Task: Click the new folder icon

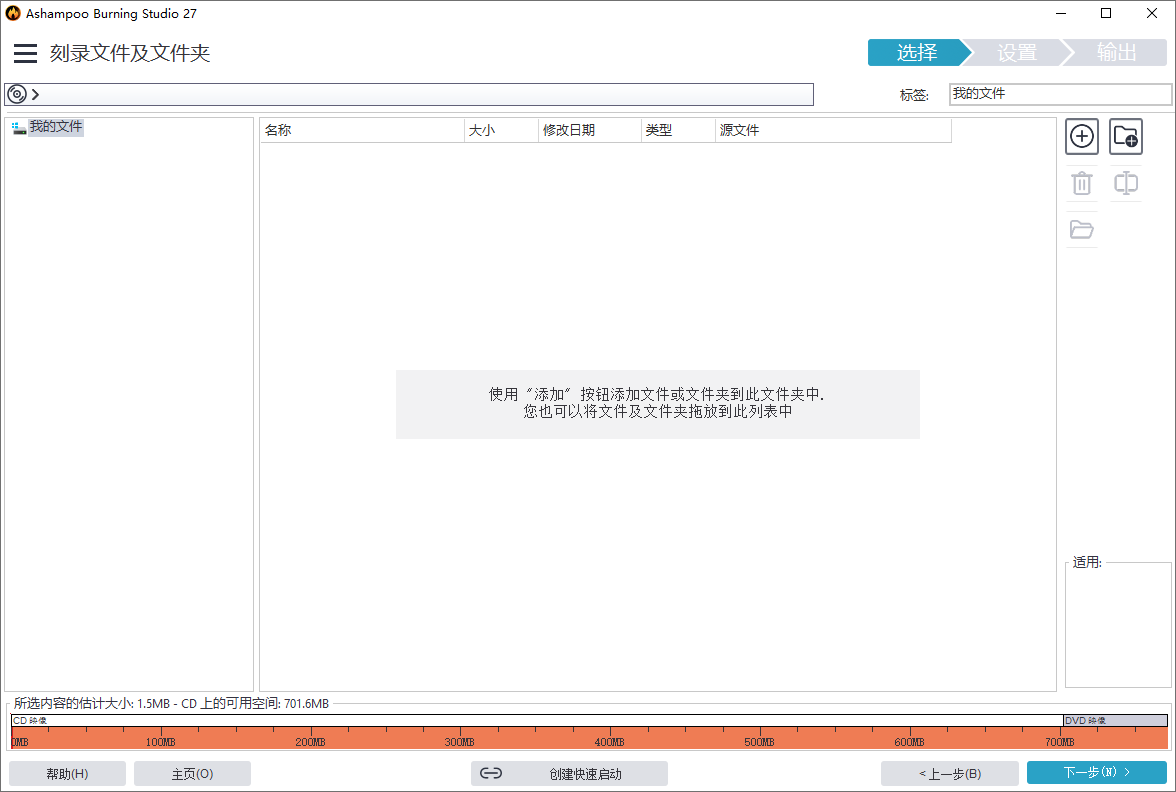Action: (1126, 137)
